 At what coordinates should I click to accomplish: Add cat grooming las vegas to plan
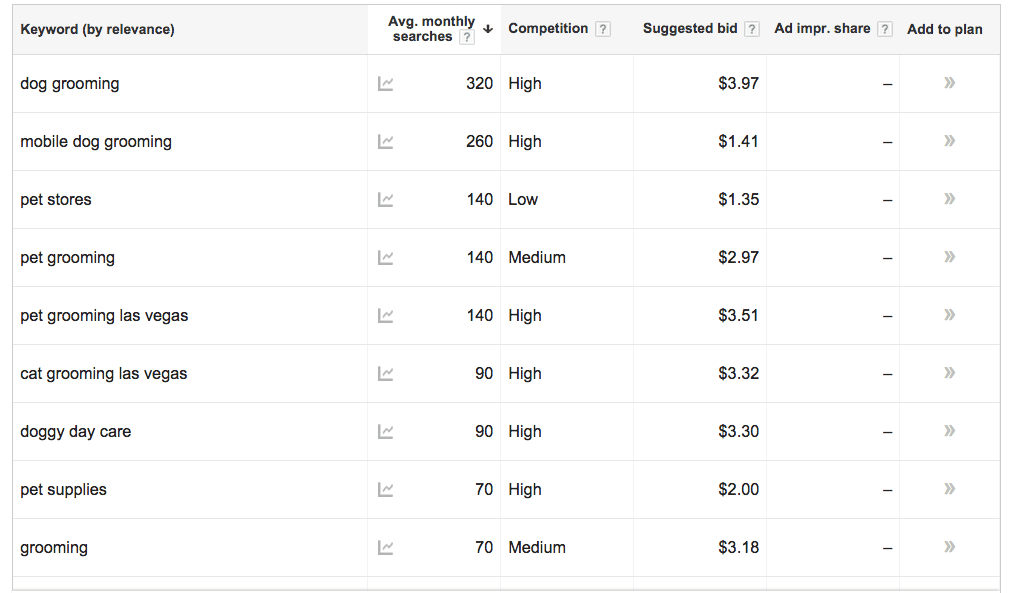949,373
